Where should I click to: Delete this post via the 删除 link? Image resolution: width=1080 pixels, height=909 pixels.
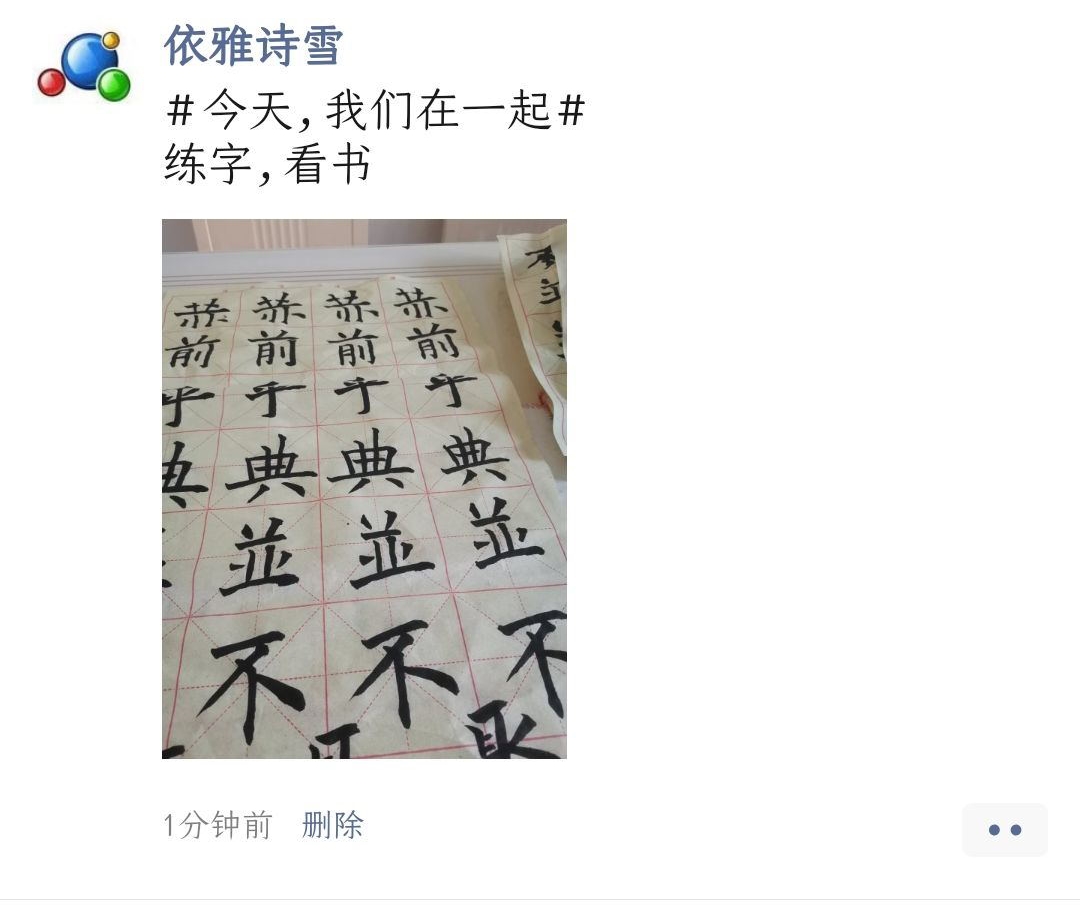[x=332, y=824]
